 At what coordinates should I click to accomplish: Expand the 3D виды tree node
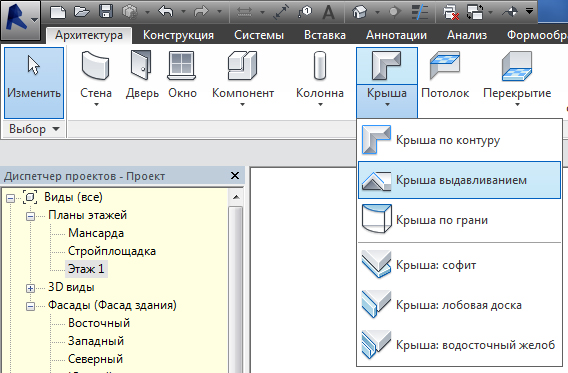[30, 288]
